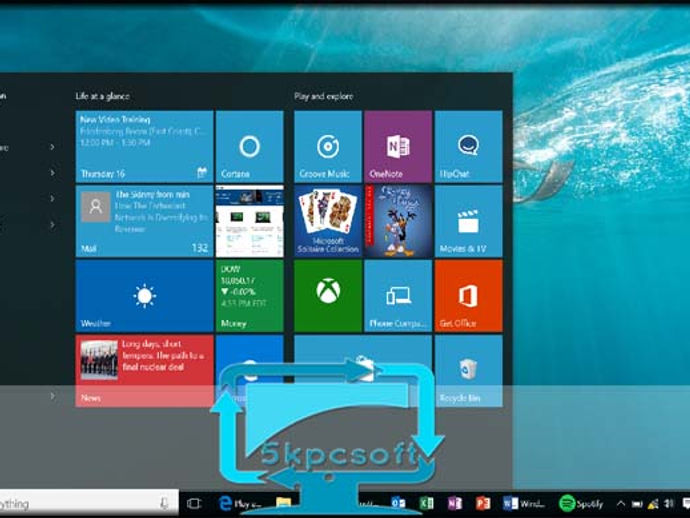This screenshot has width=690, height=518.
Task: Expand the chevron level with the News label
Action: tap(52, 396)
